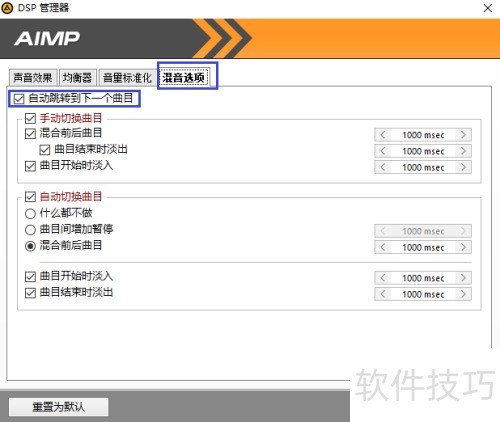The height and width of the screenshot is (422, 500).
Task: Uncheck the 手动切换曲目 group checkbox
Action: [30, 118]
